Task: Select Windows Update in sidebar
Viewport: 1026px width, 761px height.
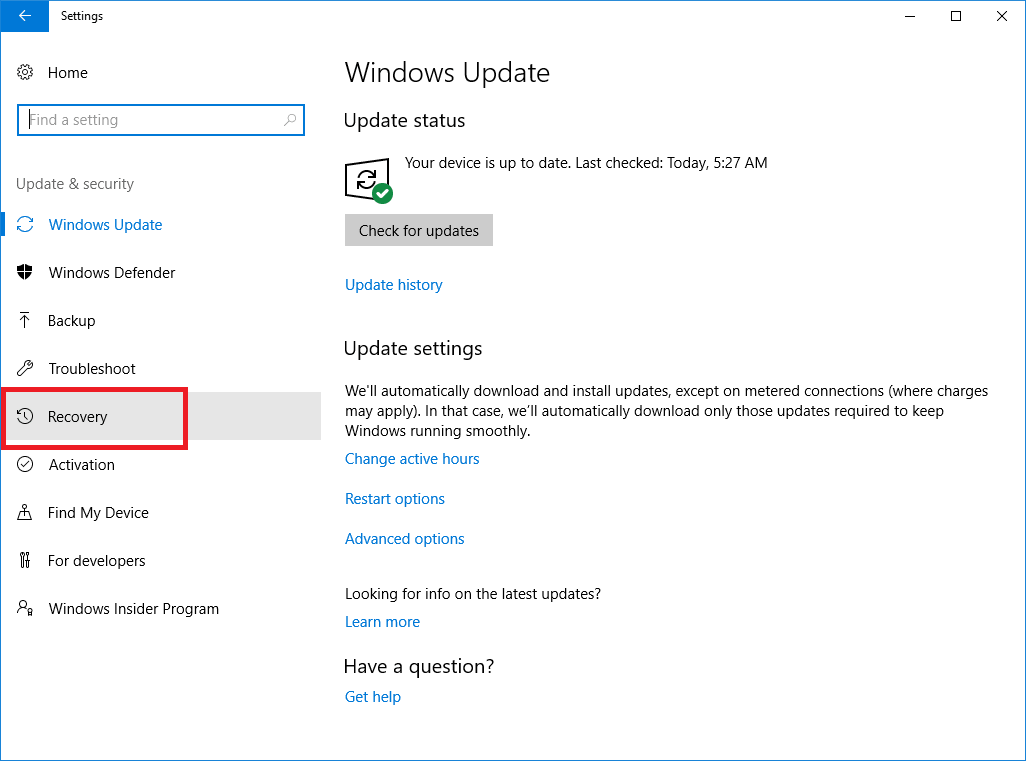Action: pyautogui.click(x=105, y=225)
